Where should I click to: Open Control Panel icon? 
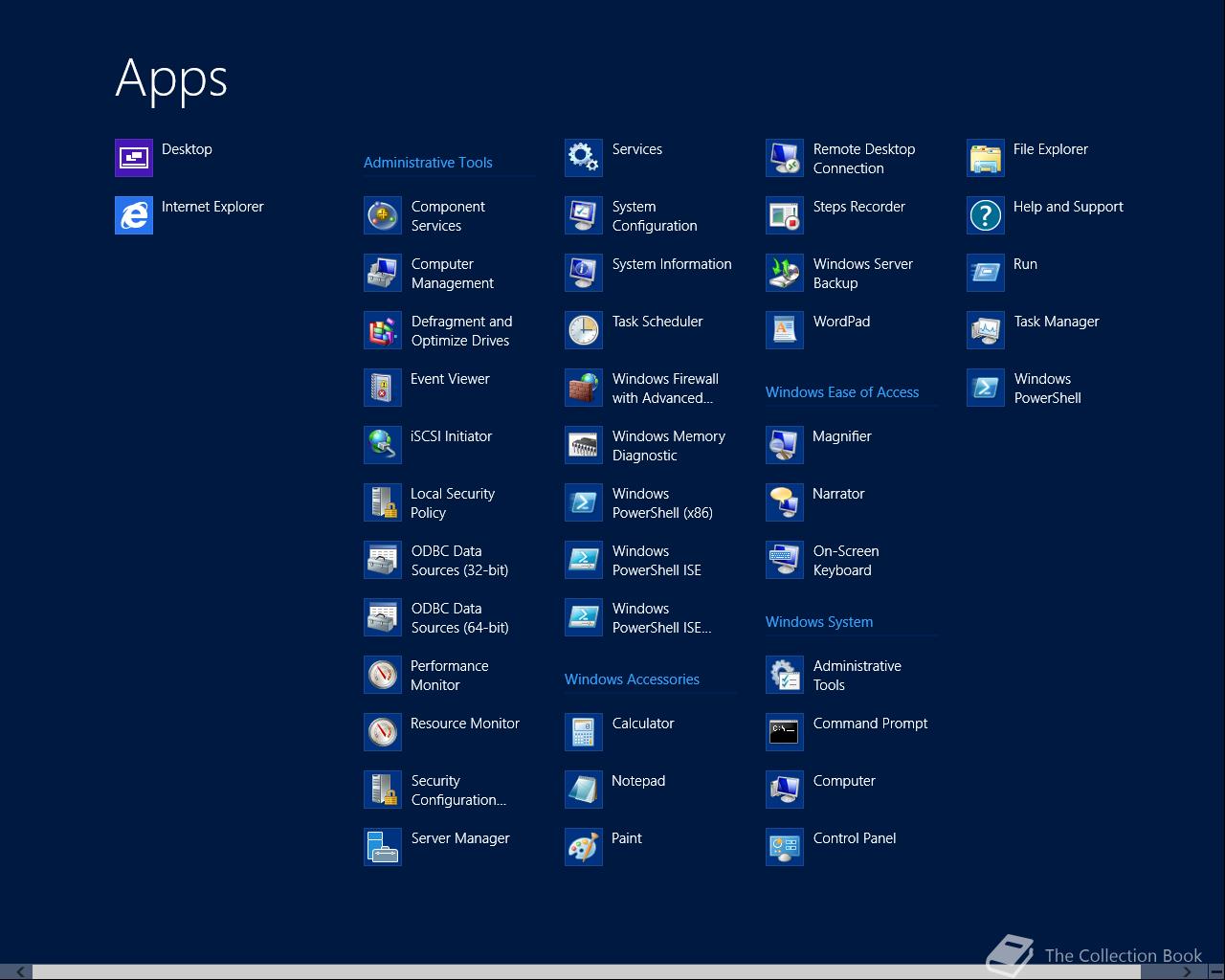[x=785, y=847]
